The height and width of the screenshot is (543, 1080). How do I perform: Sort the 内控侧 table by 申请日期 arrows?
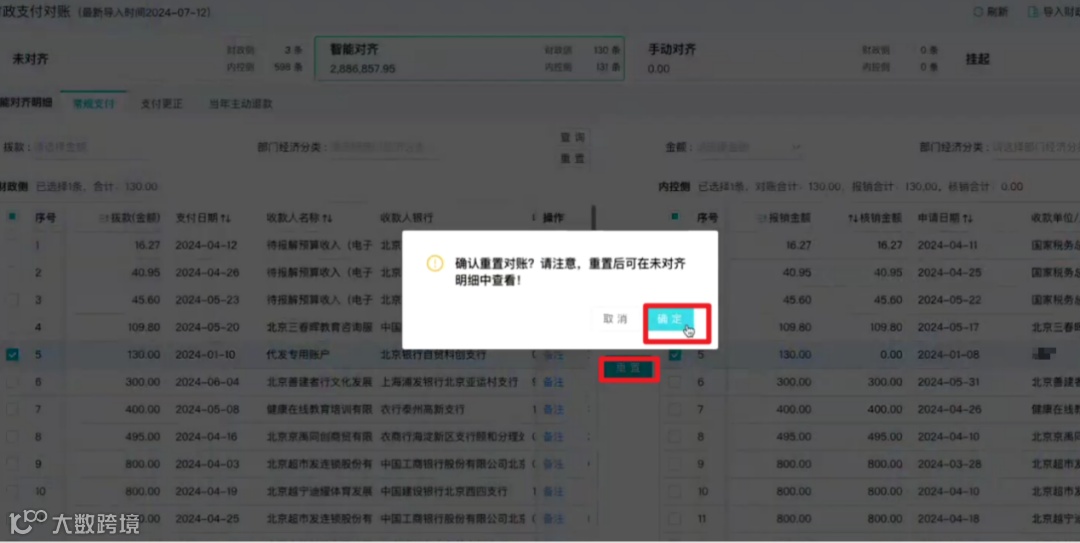(967, 218)
